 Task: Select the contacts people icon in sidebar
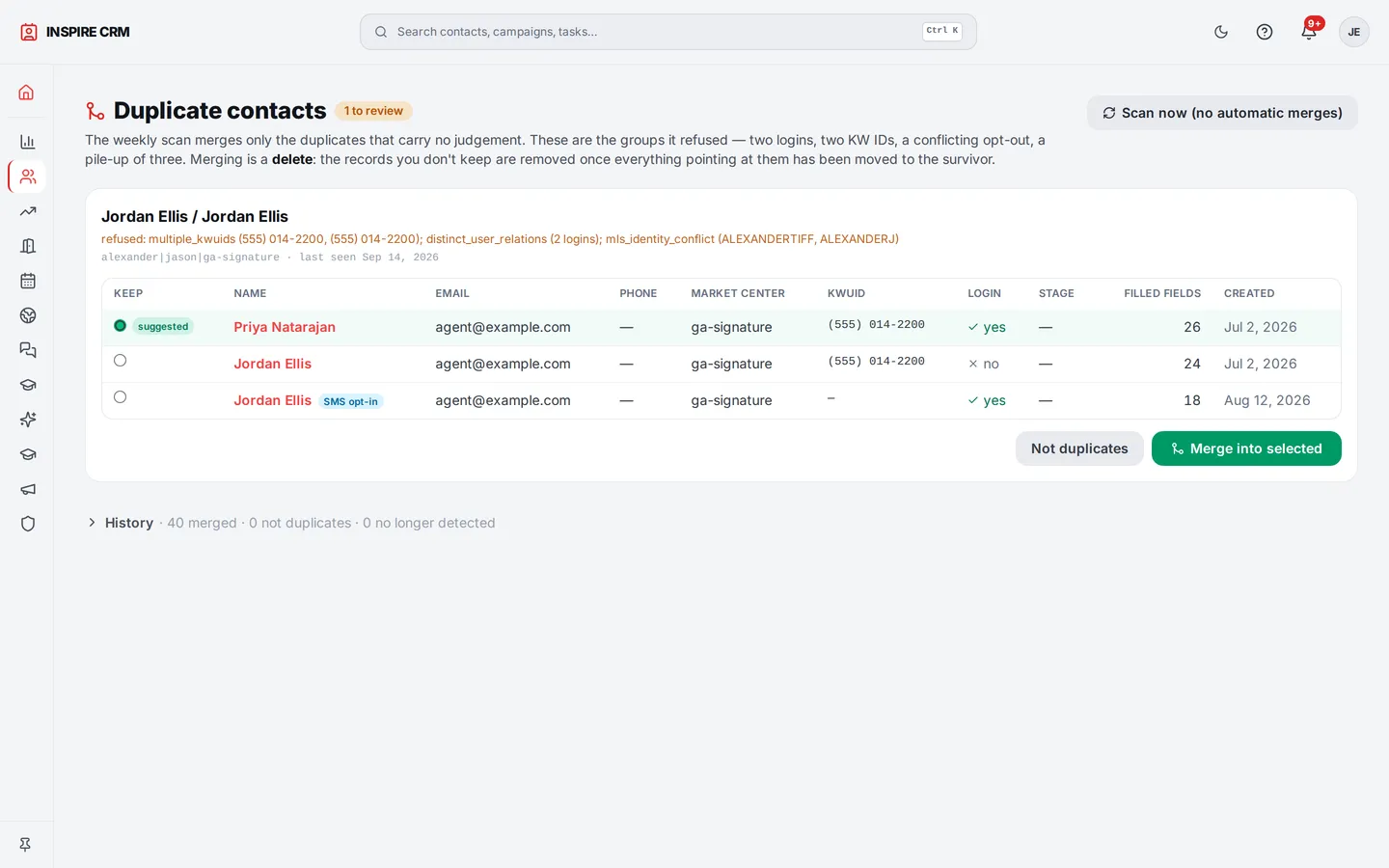[x=27, y=176]
